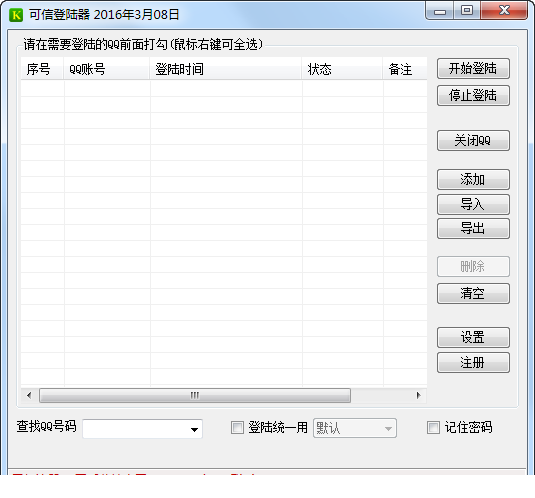Click the 状态 column header
Image resolution: width=535 pixels, height=498 pixels.
pos(342,69)
